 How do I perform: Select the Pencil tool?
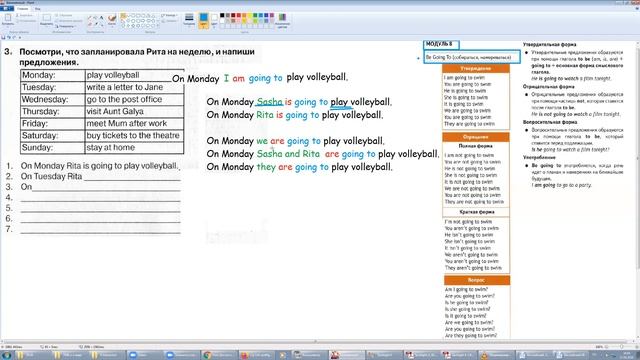[90, 18]
